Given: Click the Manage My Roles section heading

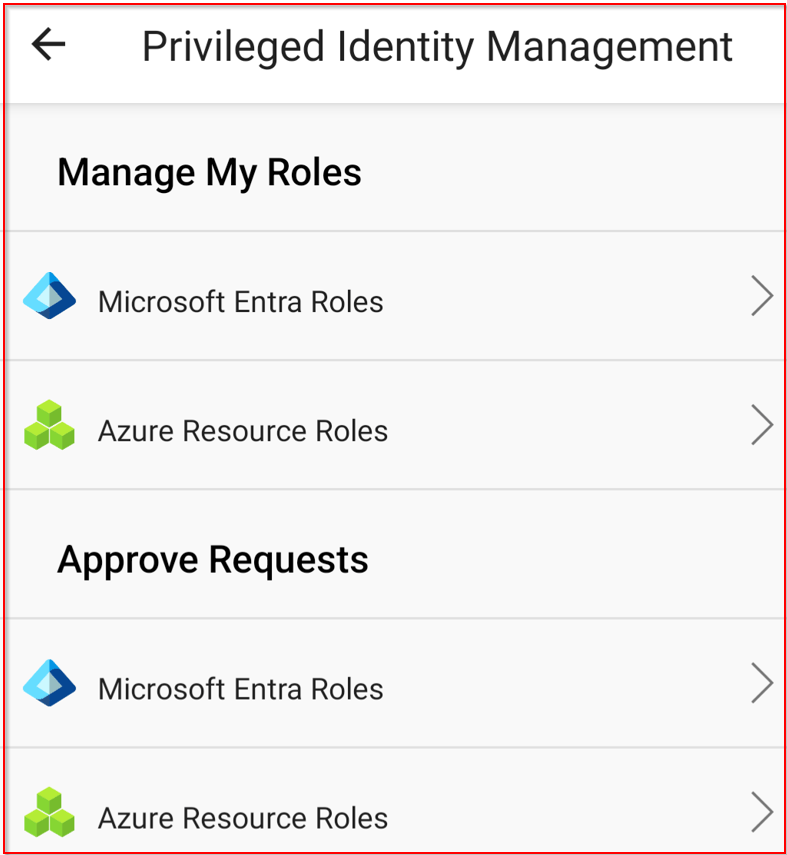Looking at the screenshot, I should 209,173.
